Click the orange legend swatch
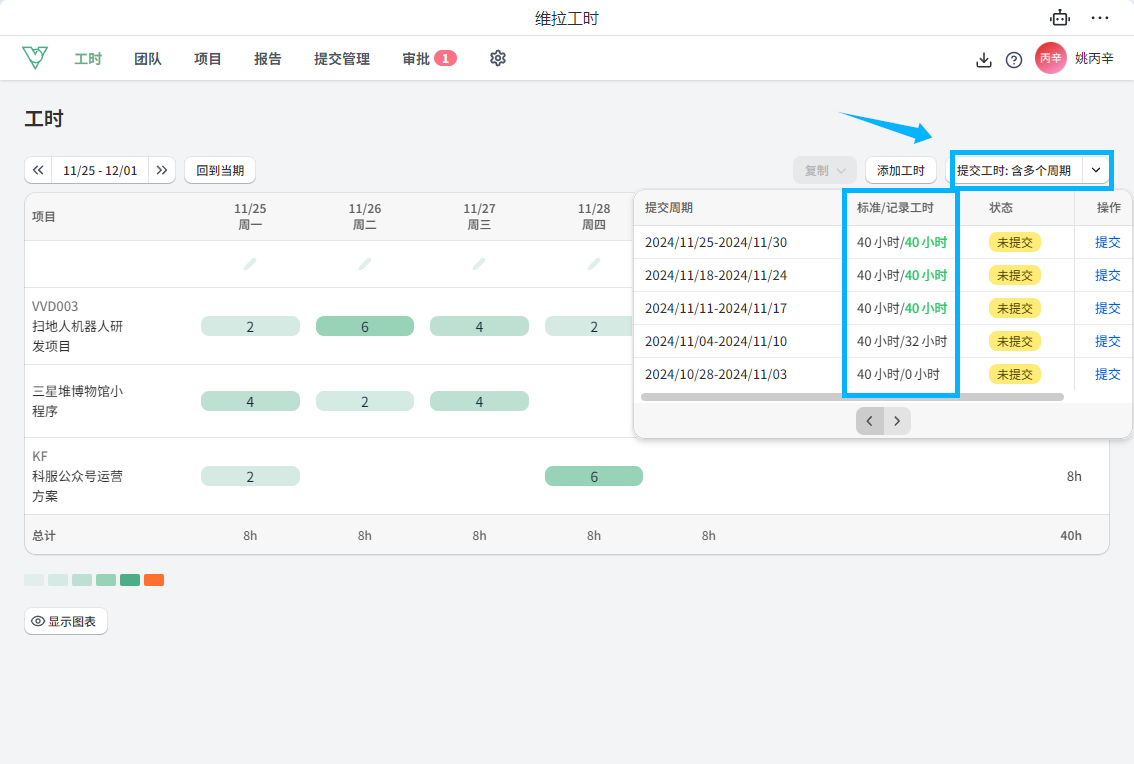The image size is (1134, 764). pyautogui.click(x=154, y=580)
